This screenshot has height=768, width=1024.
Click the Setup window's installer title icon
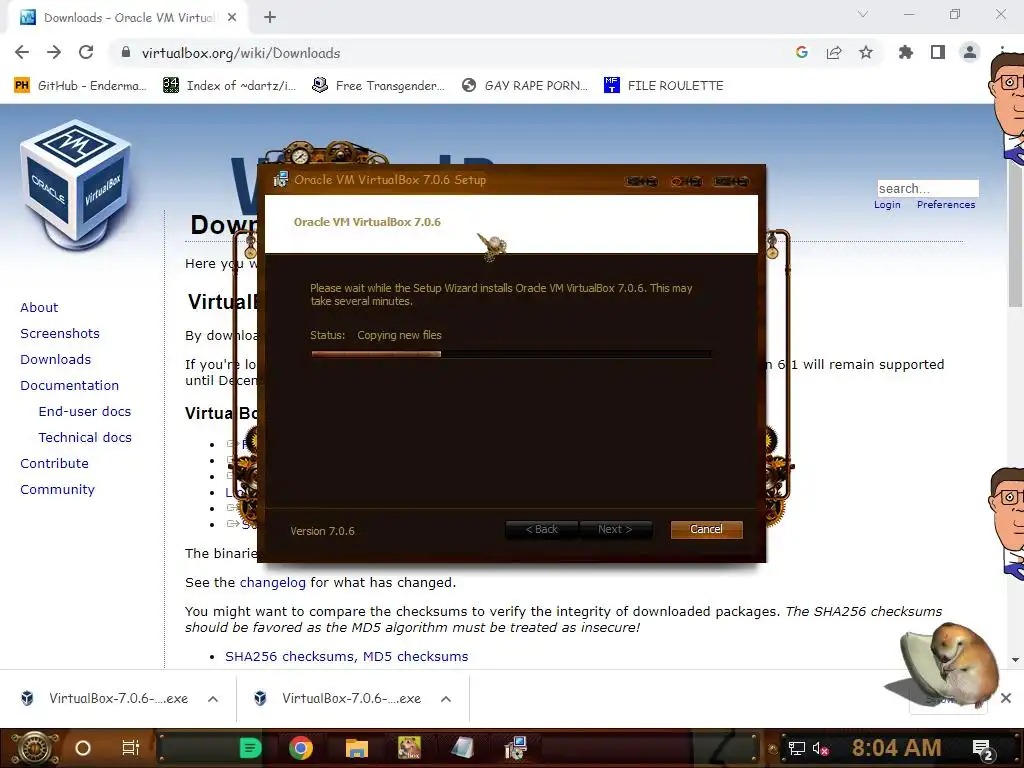pos(280,180)
